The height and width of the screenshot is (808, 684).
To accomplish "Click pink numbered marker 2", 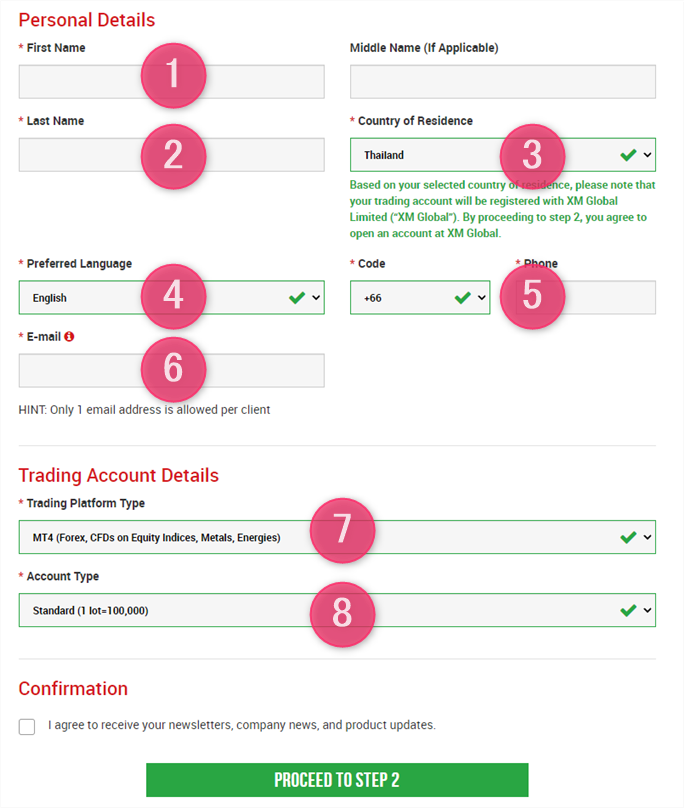I will tap(173, 155).
